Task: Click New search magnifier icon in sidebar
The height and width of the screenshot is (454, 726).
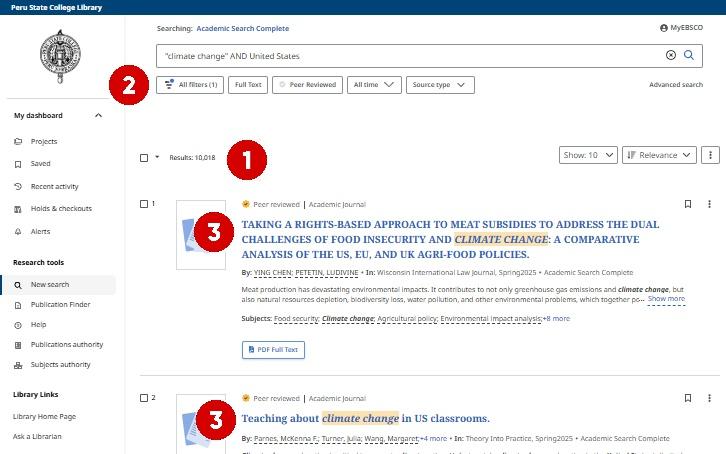Action: coord(18,285)
